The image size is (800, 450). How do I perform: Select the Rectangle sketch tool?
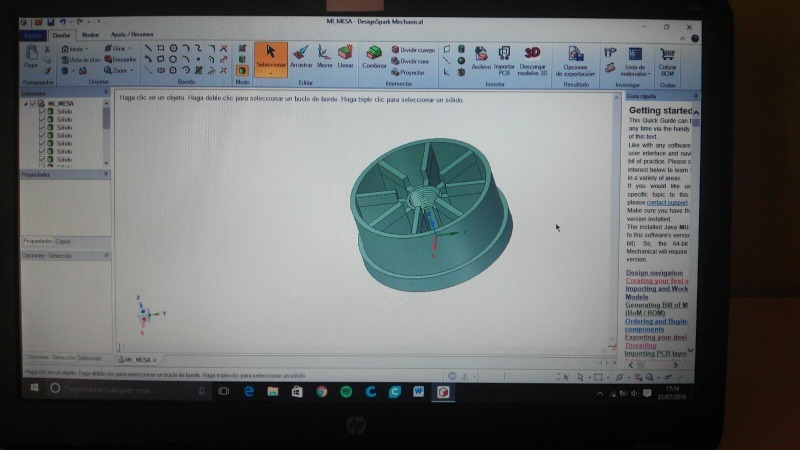[x=161, y=48]
